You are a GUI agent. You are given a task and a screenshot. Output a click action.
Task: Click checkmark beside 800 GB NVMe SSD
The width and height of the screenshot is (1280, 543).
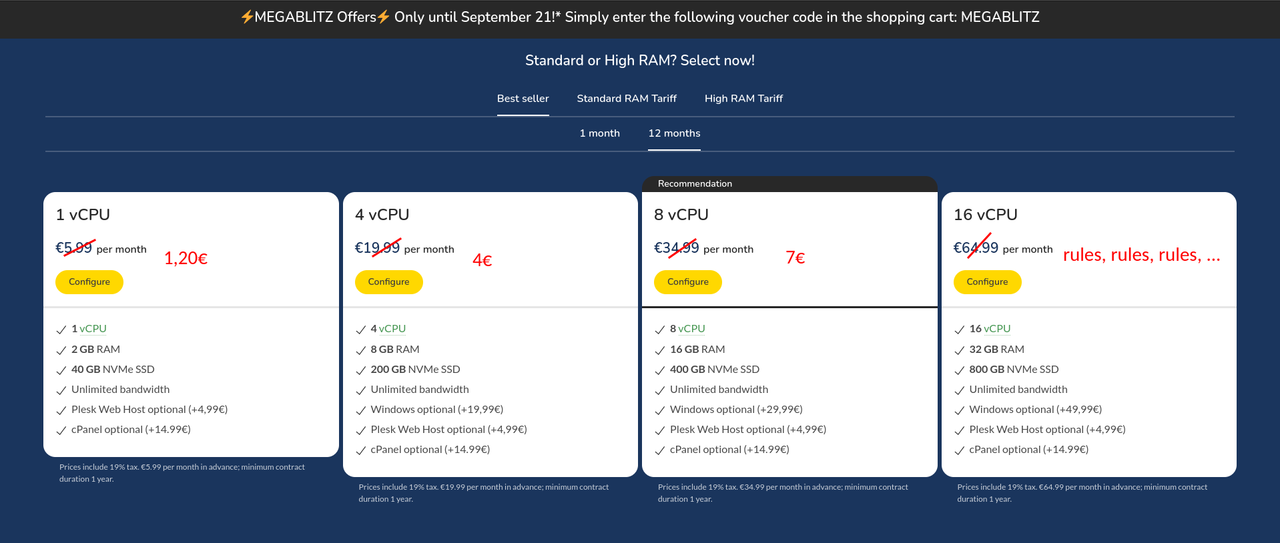coord(959,369)
